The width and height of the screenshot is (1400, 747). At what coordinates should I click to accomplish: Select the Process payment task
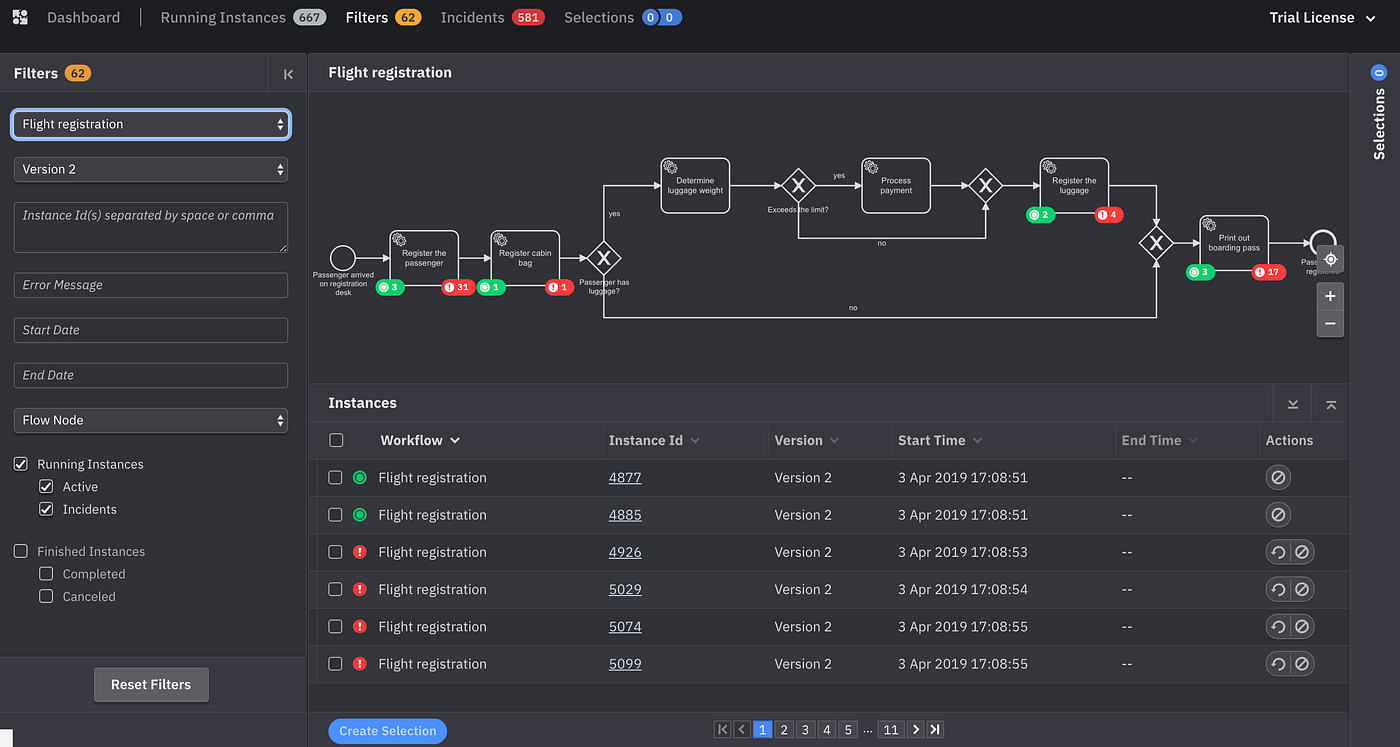tap(896, 185)
